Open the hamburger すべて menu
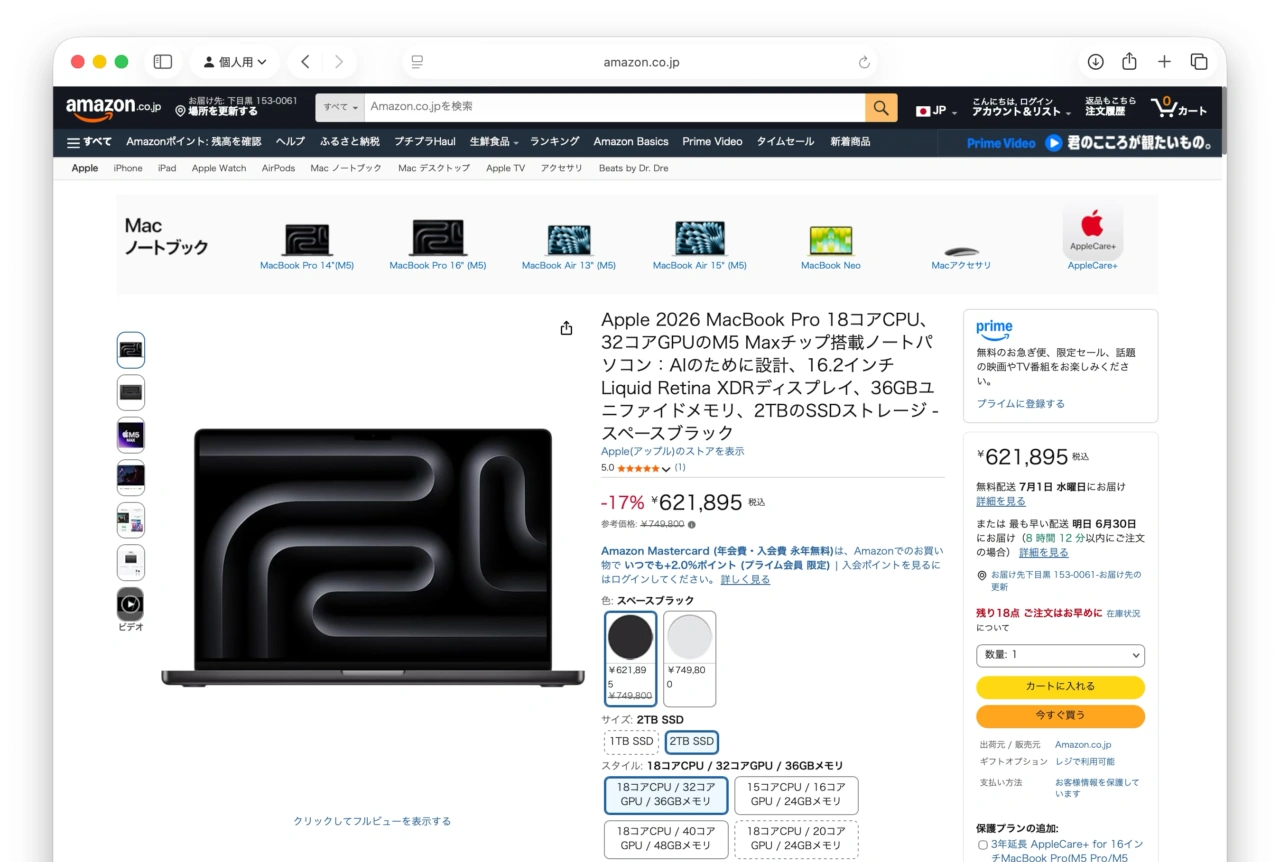1280x862 pixels. [89, 142]
